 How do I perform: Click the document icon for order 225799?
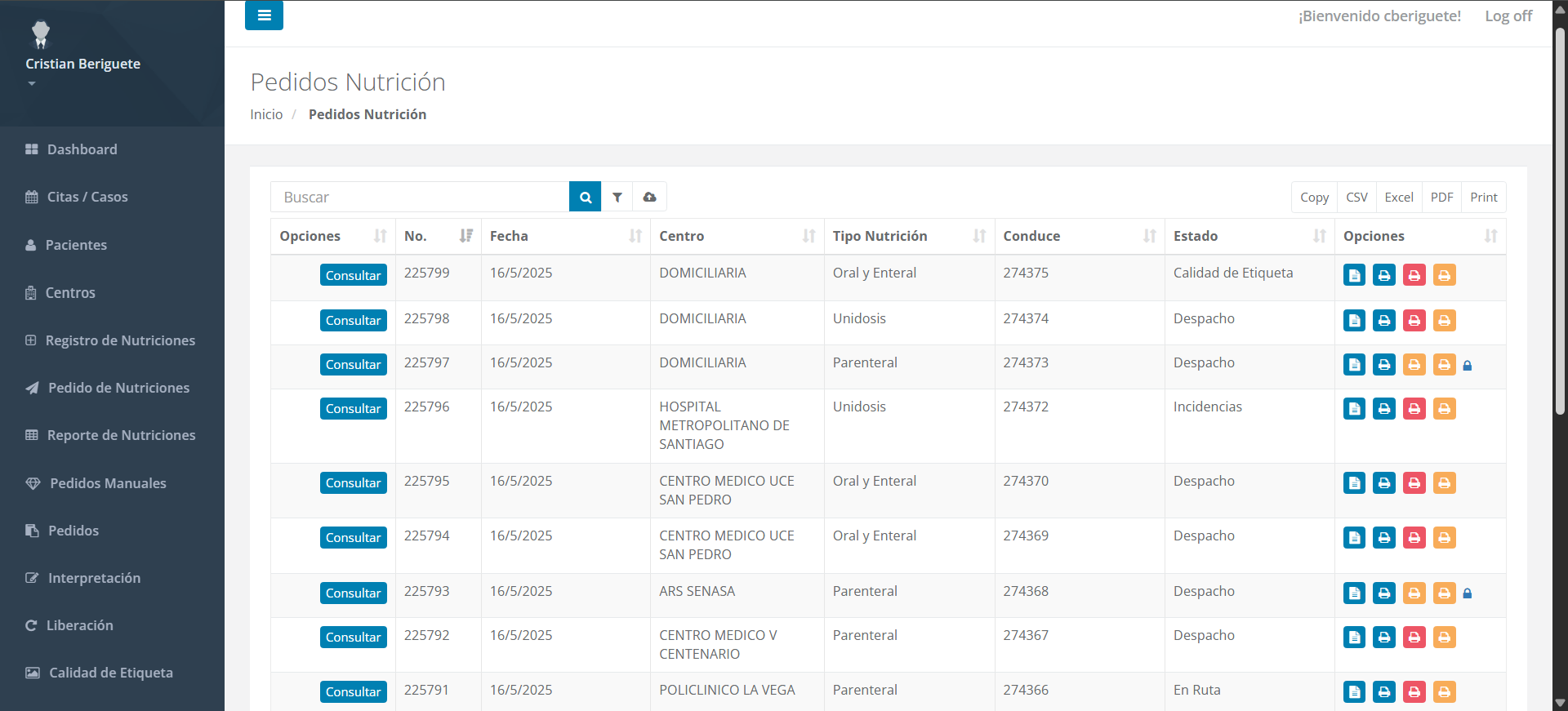[1354, 275]
